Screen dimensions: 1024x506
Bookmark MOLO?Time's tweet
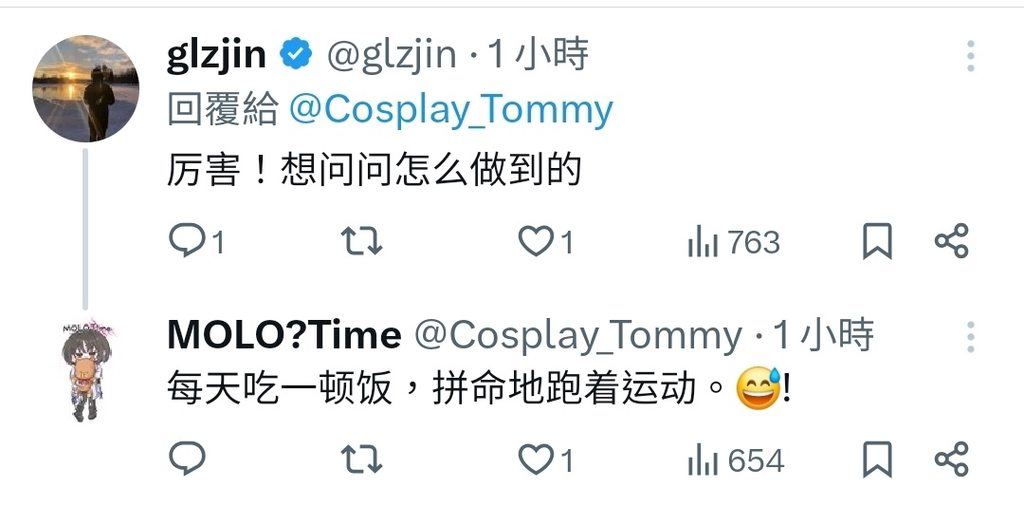(x=877, y=459)
